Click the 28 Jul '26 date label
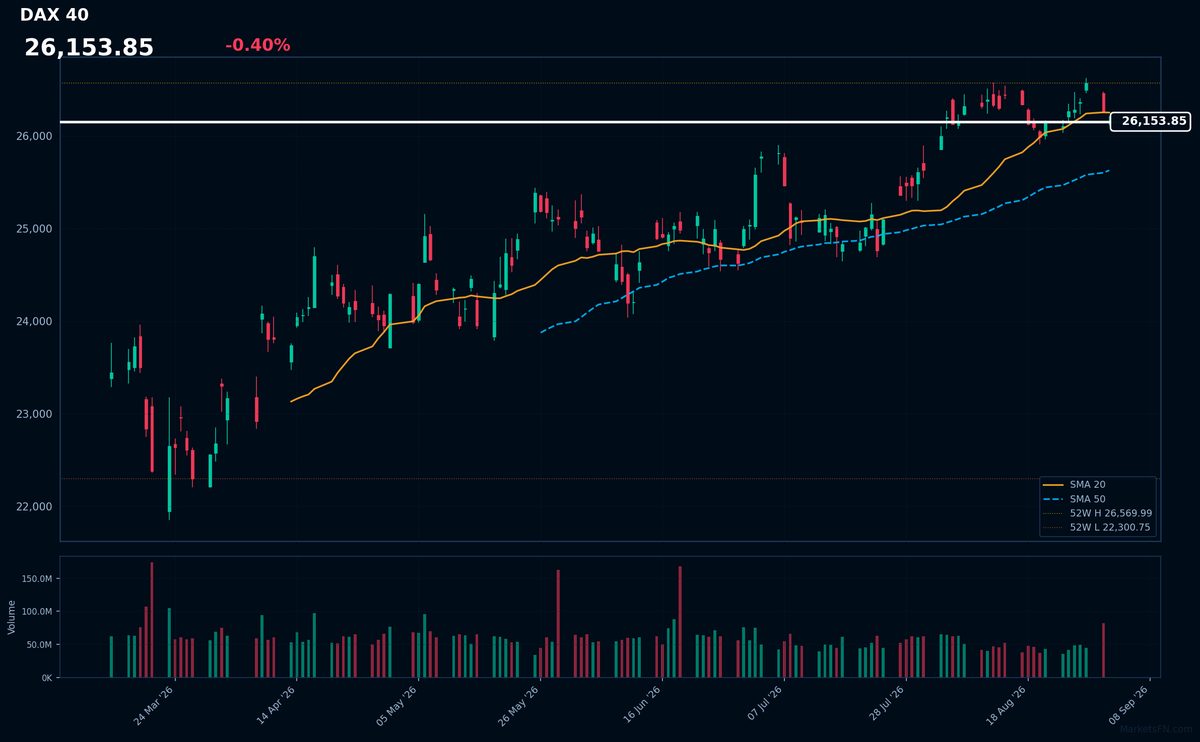Image resolution: width=1200 pixels, height=742 pixels. click(886, 704)
